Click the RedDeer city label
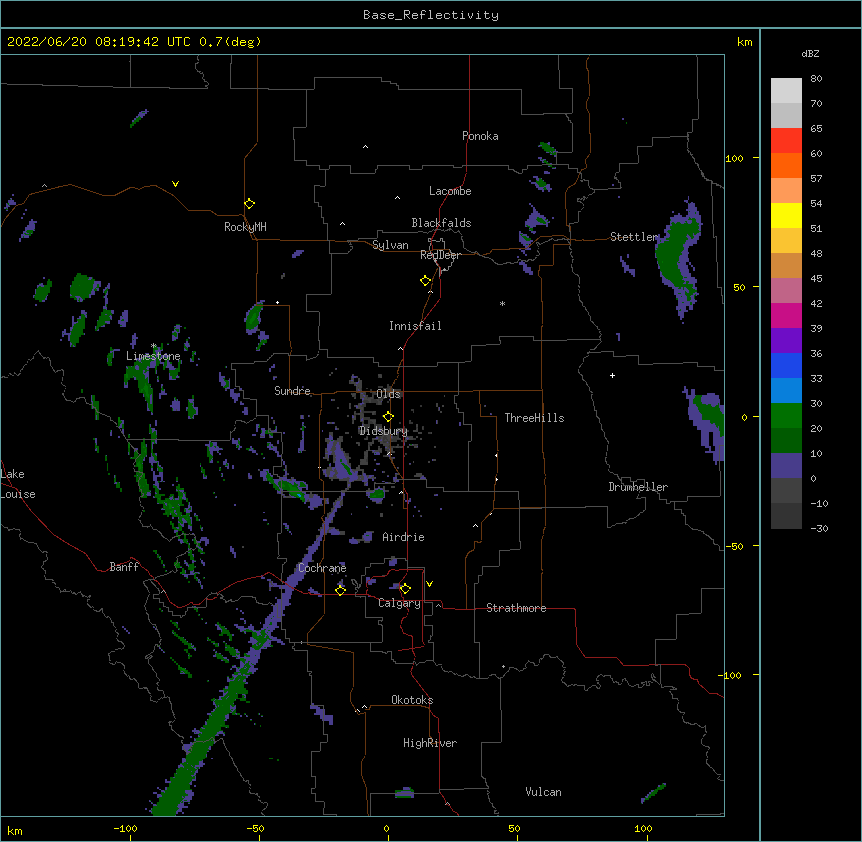The width and height of the screenshot is (862, 842). (x=440, y=255)
